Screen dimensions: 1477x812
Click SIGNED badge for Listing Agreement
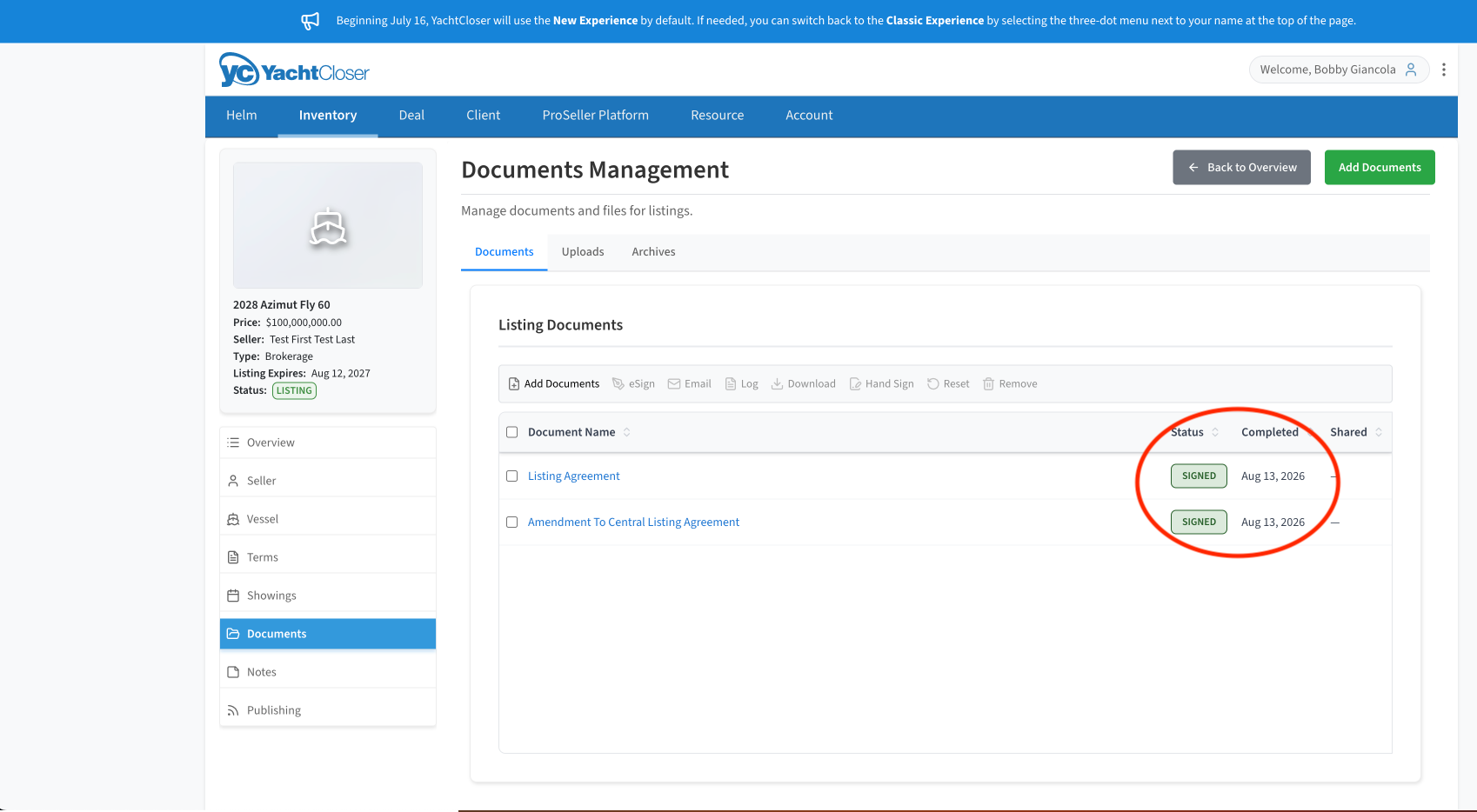pos(1199,476)
